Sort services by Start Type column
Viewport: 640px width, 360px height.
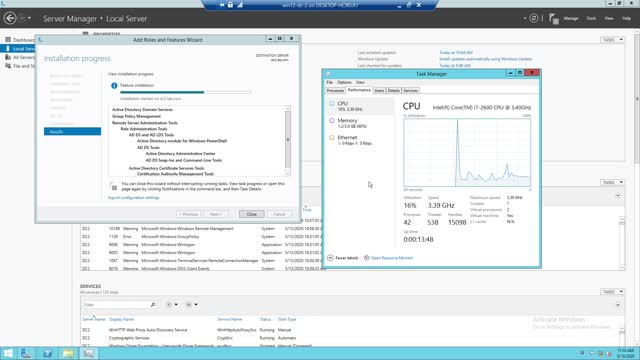tap(287, 319)
